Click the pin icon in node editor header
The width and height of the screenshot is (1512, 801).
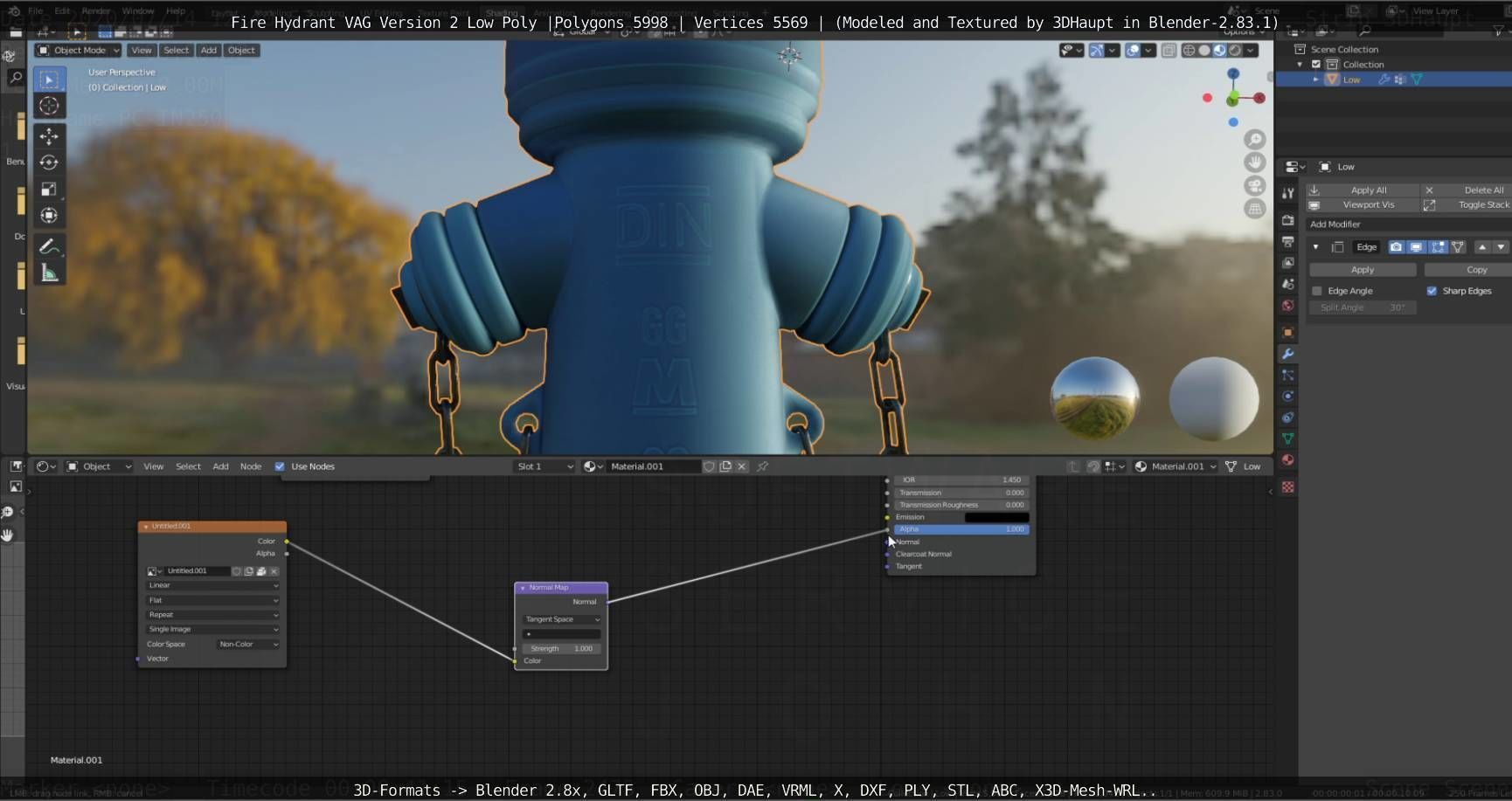click(x=762, y=466)
